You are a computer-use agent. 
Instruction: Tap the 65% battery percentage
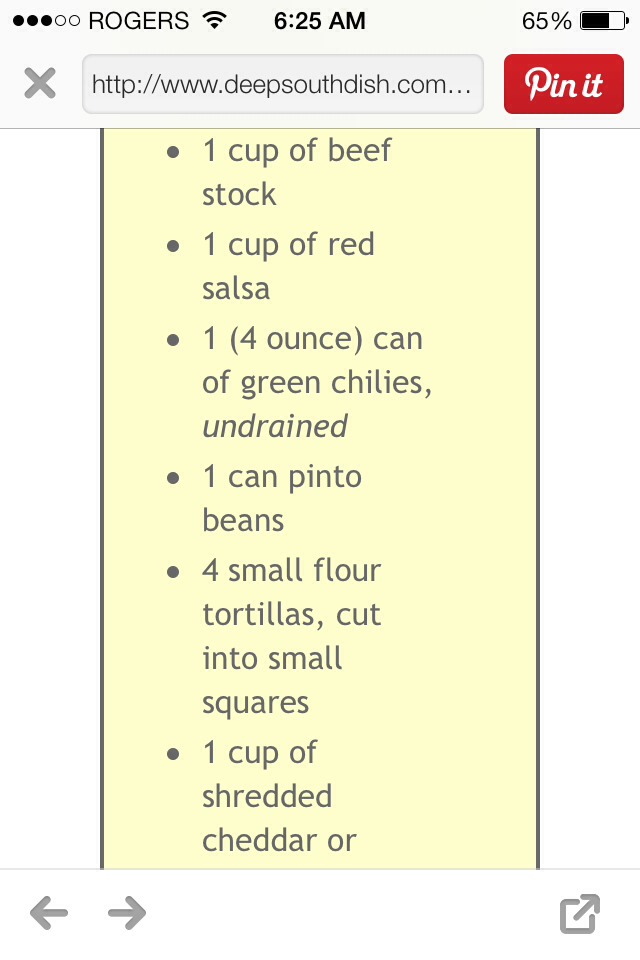point(546,21)
